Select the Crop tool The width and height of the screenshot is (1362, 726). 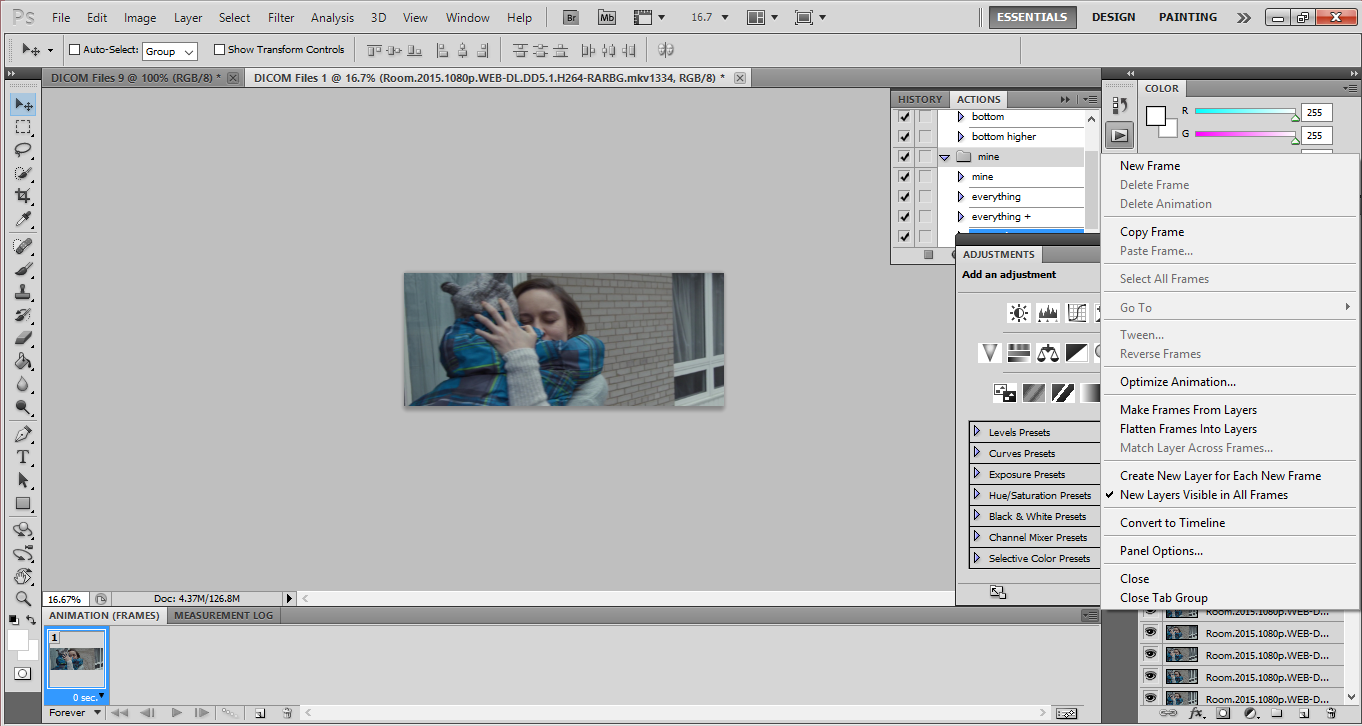tap(23, 196)
